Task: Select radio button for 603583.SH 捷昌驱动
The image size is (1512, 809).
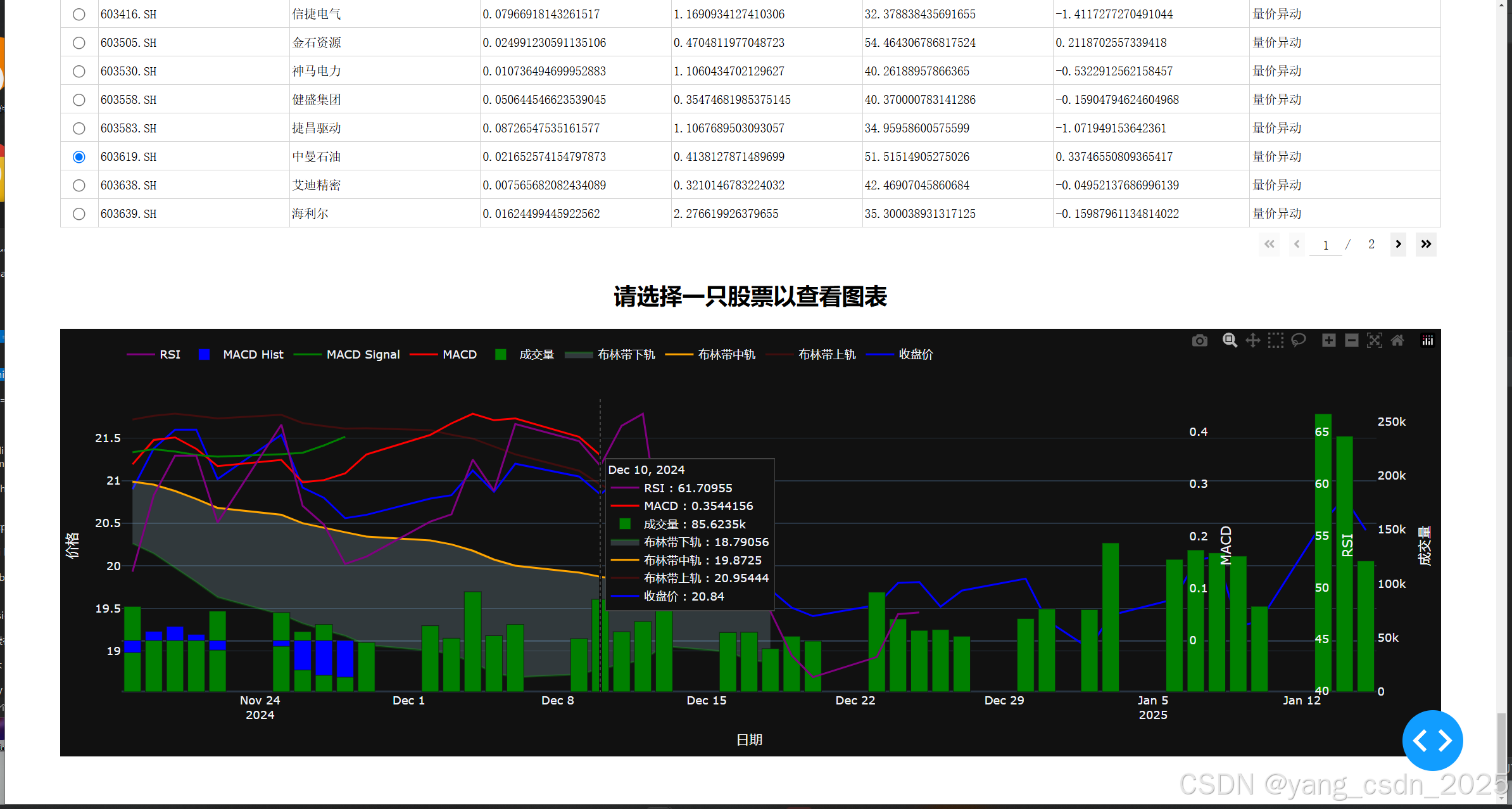Action: pyautogui.click(x=79, y=128)
